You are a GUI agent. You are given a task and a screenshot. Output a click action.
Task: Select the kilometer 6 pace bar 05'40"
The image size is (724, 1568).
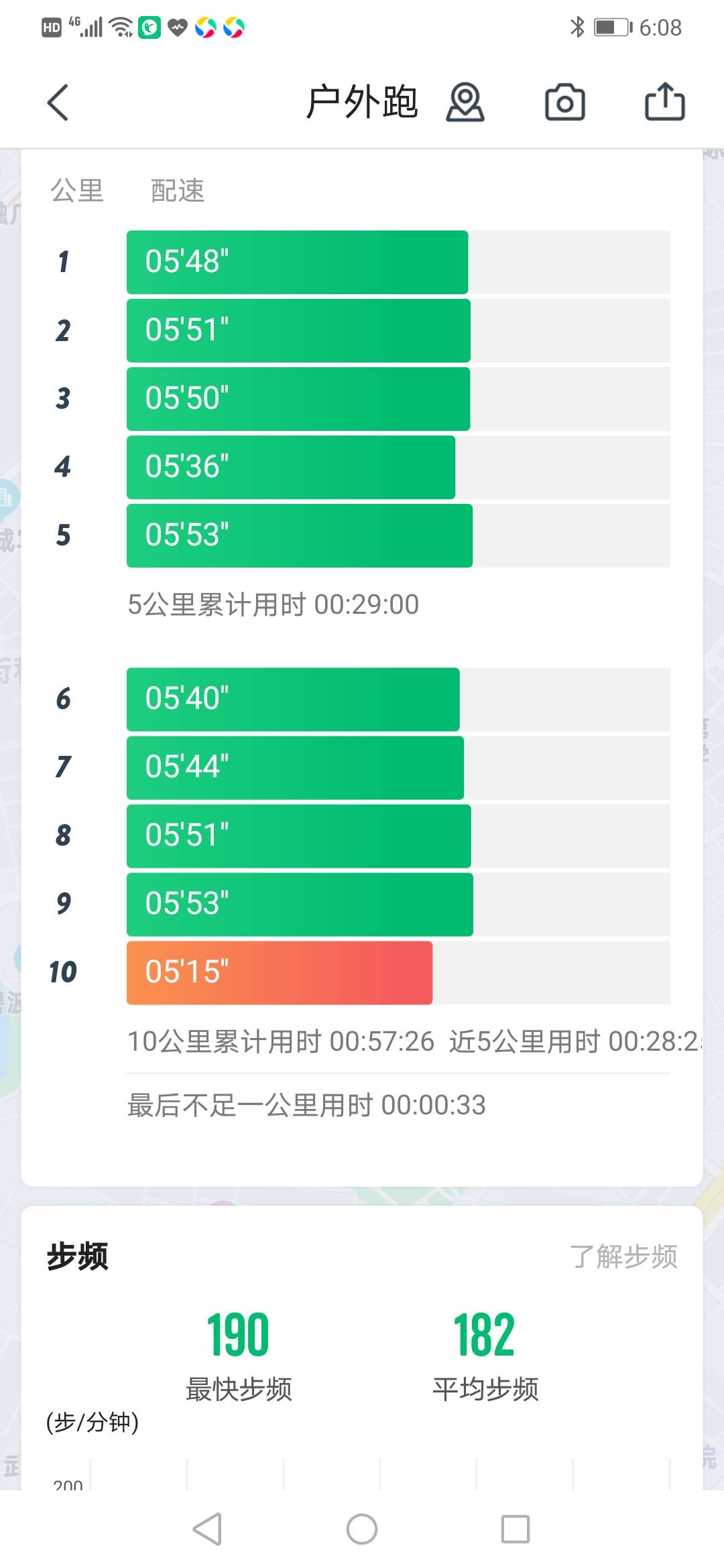(293, 699)
